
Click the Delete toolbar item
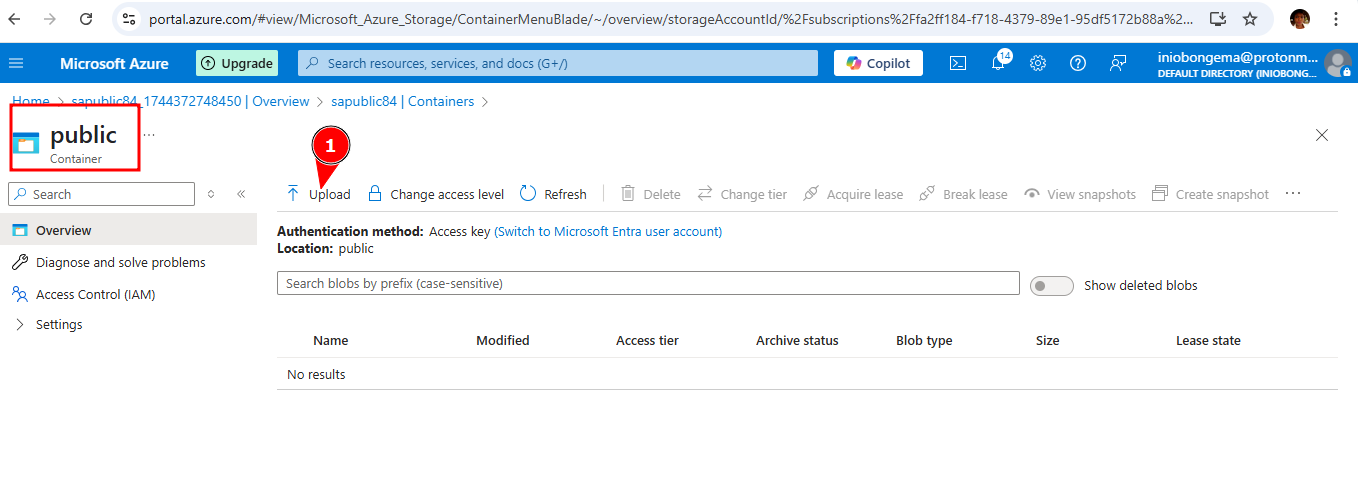pyautogui.click(x=650, y=194)
